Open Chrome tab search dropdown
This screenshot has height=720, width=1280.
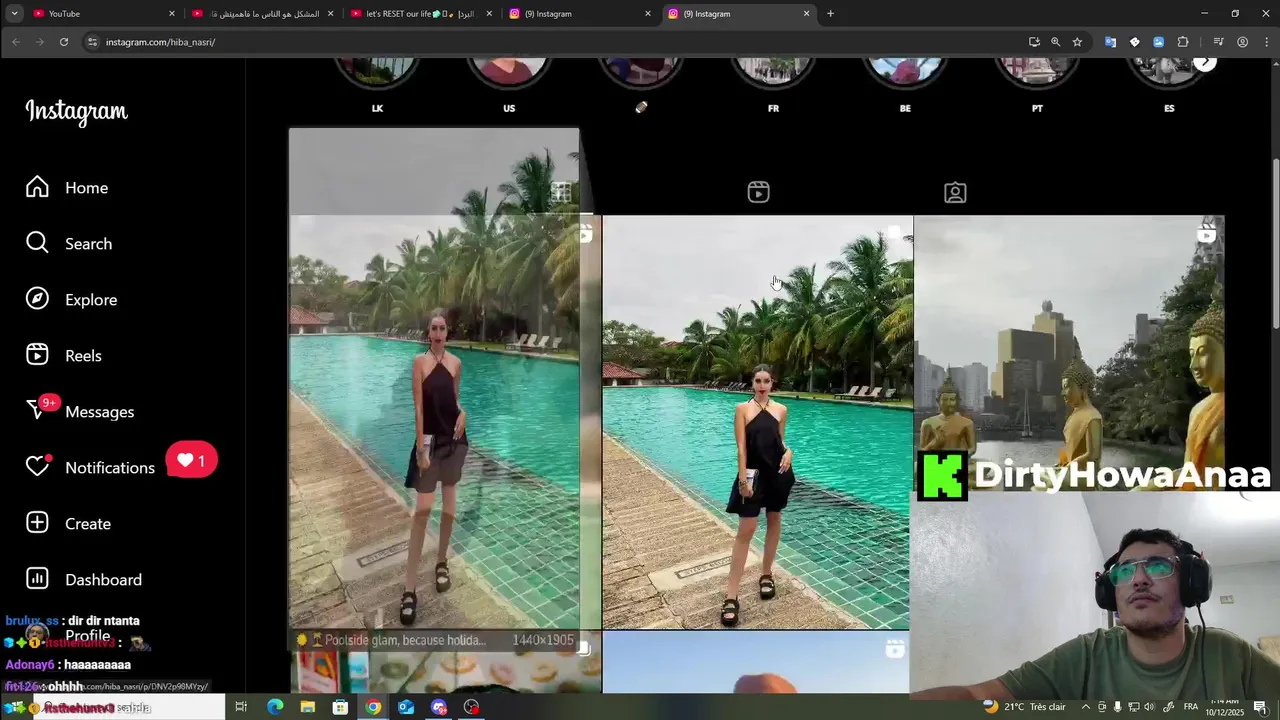[x=14, y=14]
